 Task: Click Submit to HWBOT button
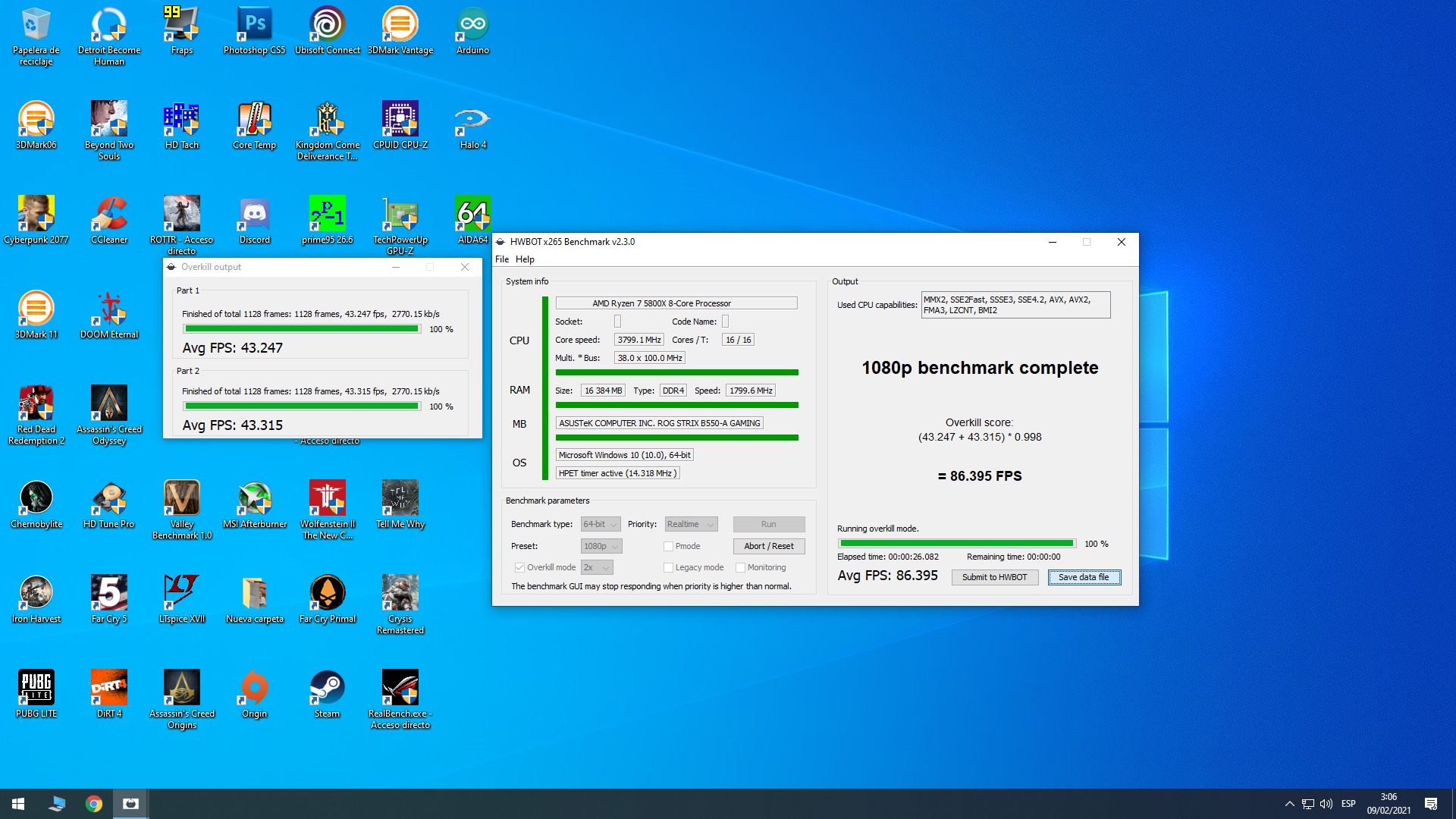995,577
